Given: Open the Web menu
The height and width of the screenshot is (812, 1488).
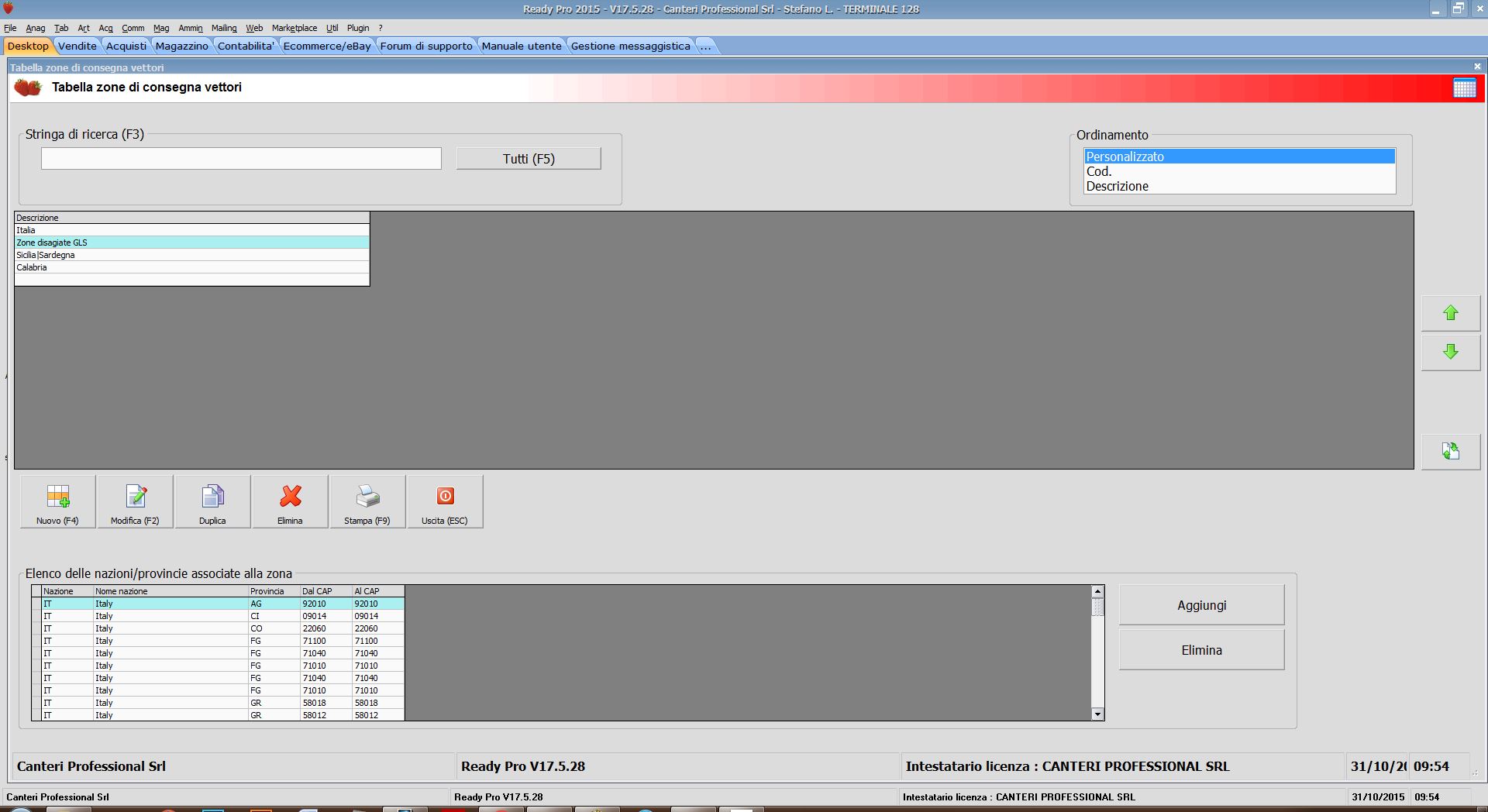Looking at the screenshot, I should tap(254, 28).
